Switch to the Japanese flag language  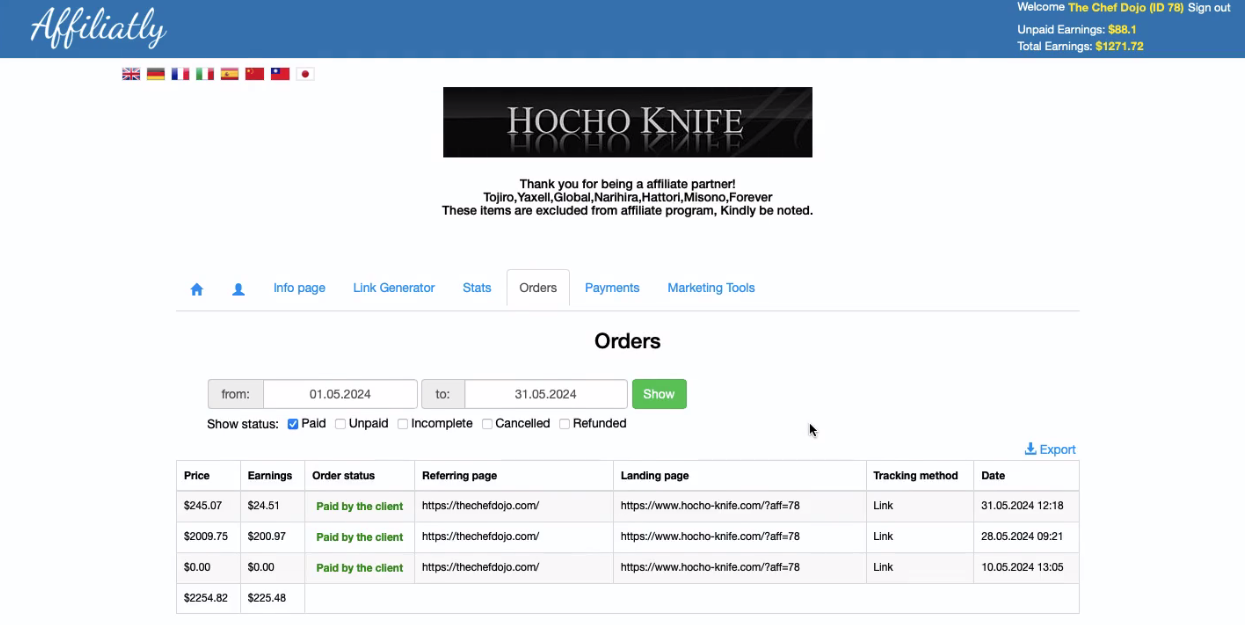tap(305, 74)
